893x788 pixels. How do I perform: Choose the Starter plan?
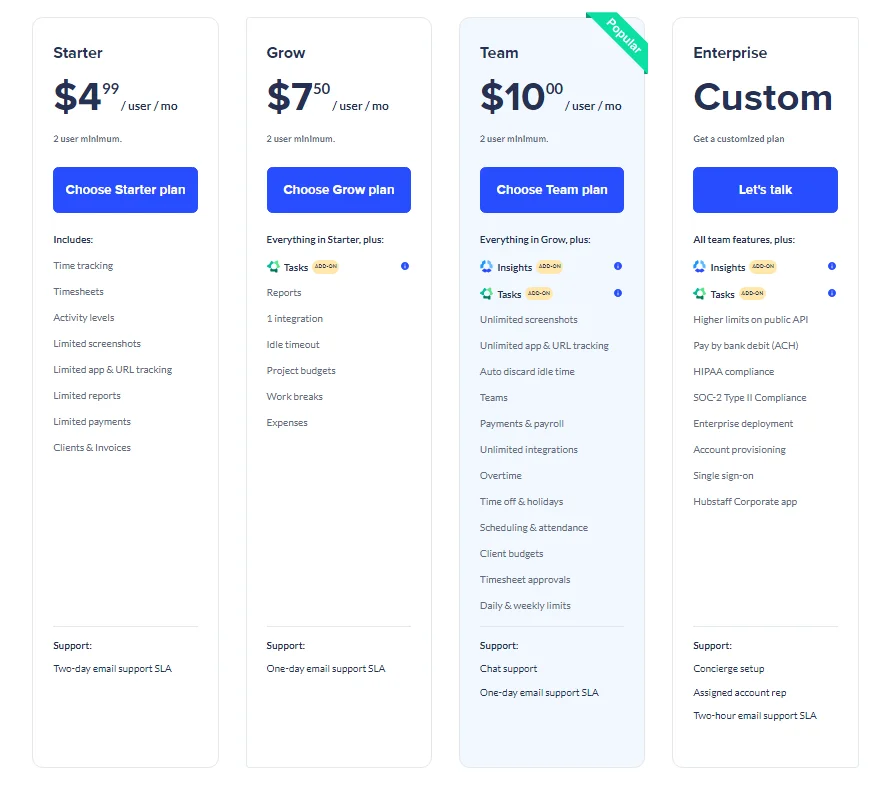tap(125, 190)
